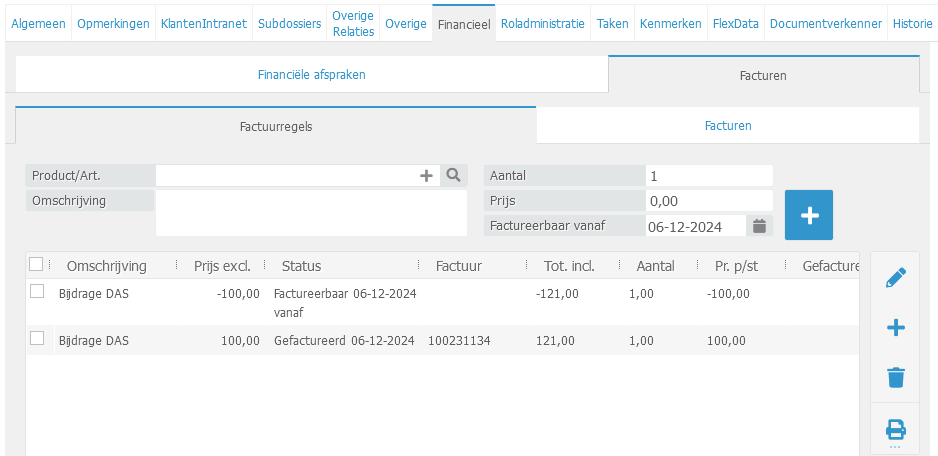Click the plus icon below the pencil
The image size is (938, 456).
[x=896, y=328]
